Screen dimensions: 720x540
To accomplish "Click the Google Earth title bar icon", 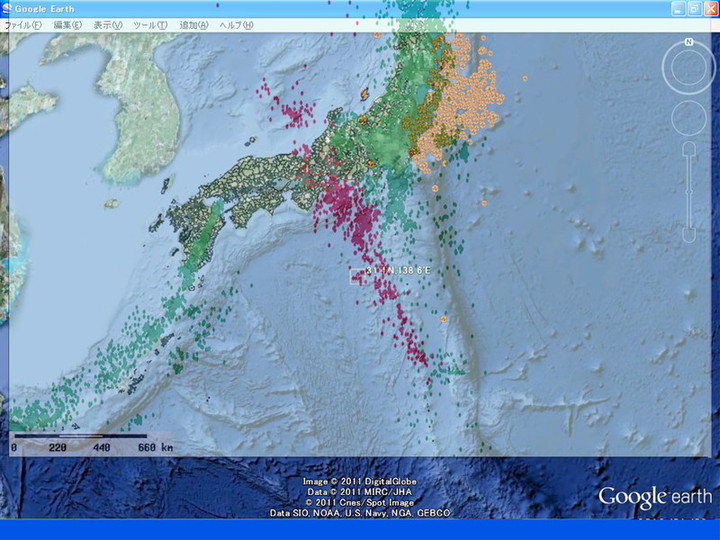I will (x=8, y=8).
